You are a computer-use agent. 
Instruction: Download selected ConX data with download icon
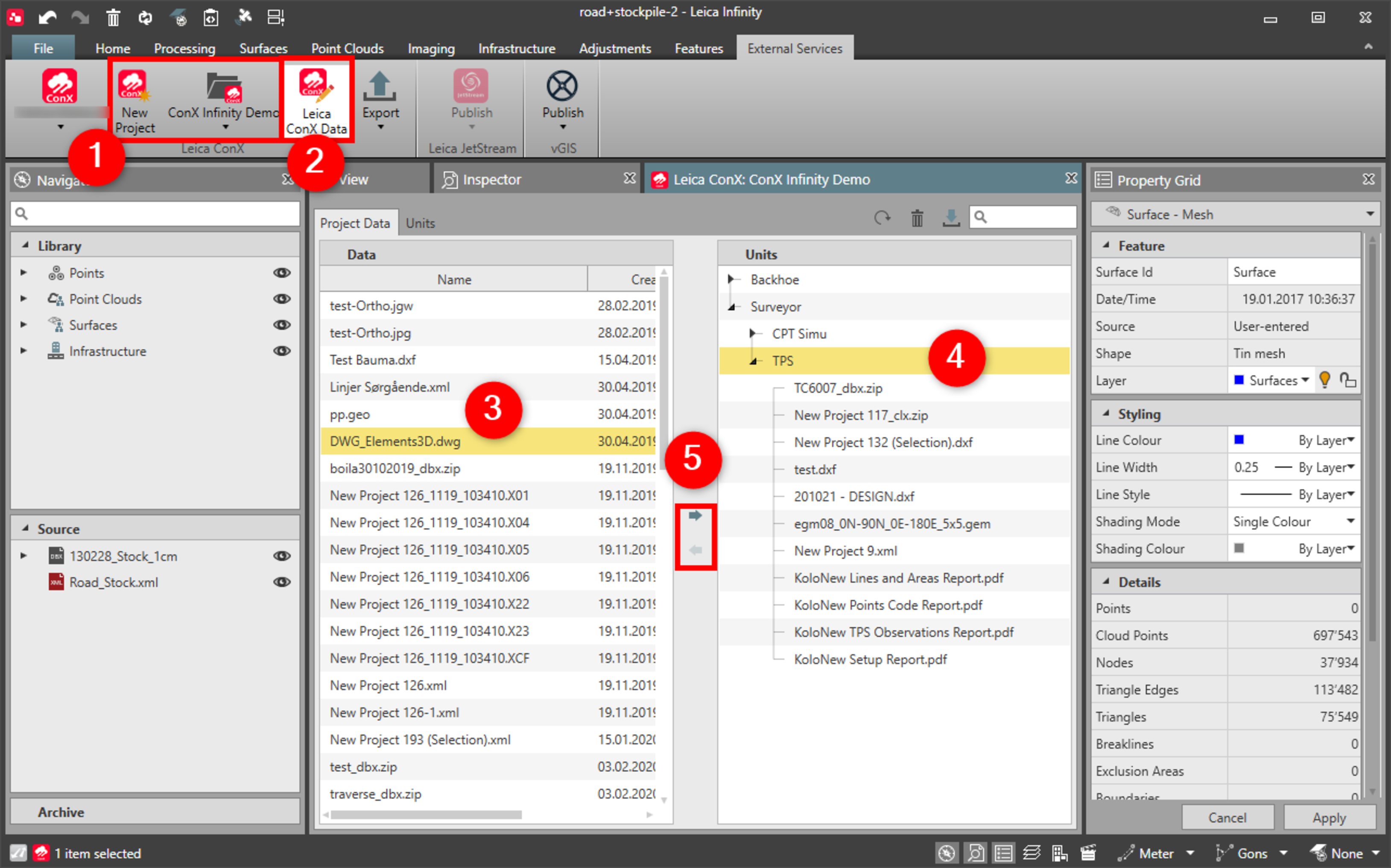[x=951, y=218]
